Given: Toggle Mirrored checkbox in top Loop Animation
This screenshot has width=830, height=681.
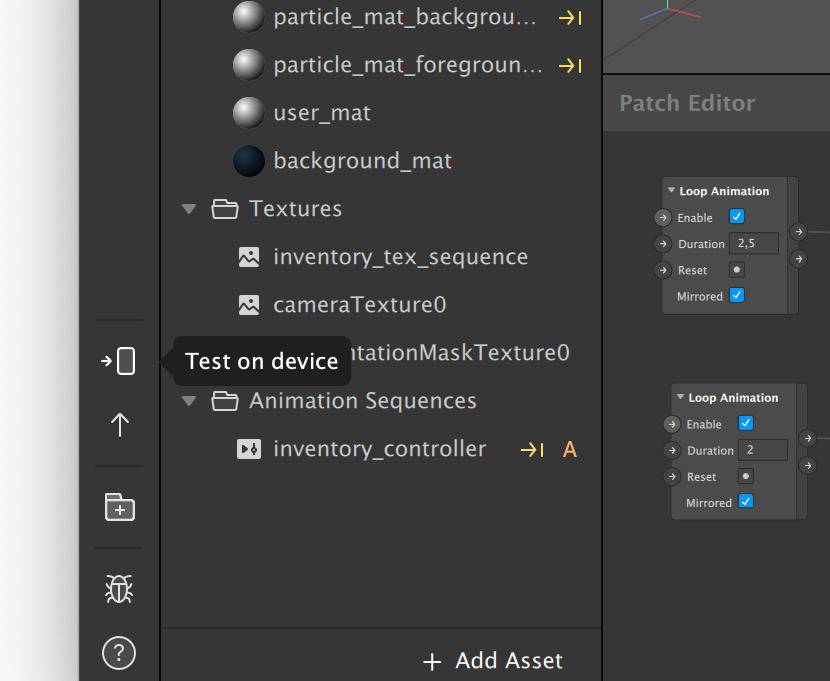Looking at the screenshot, I should [x=737, y=296].
